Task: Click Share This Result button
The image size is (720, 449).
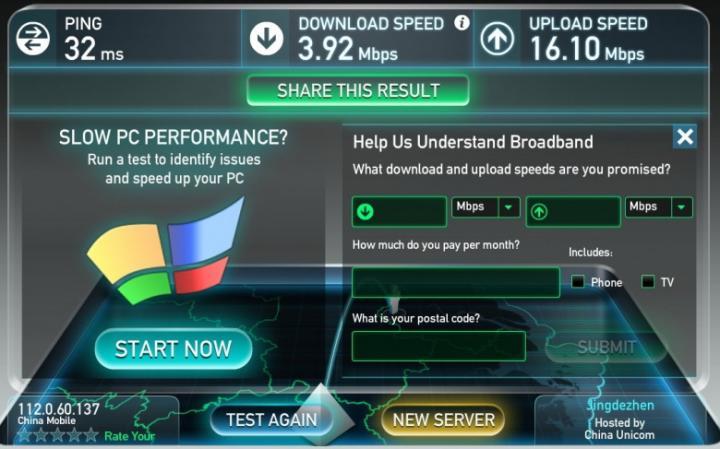Action: tap(358, 90)
